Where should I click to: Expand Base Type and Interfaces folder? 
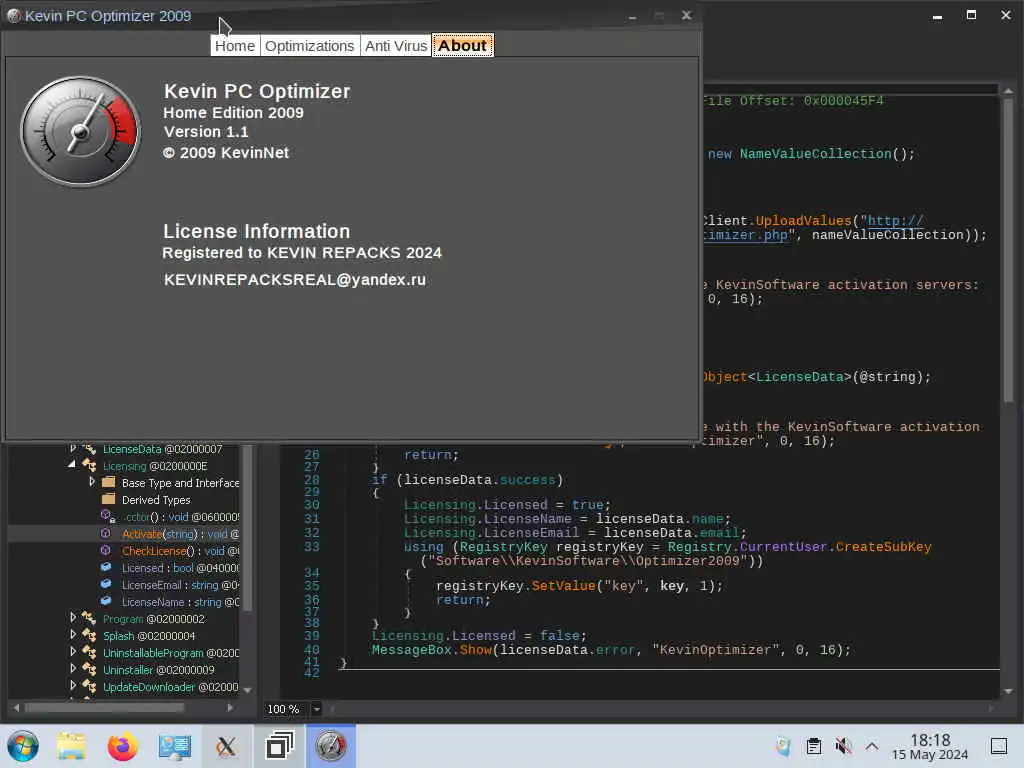pyautogui.click(x=92, y=481)
